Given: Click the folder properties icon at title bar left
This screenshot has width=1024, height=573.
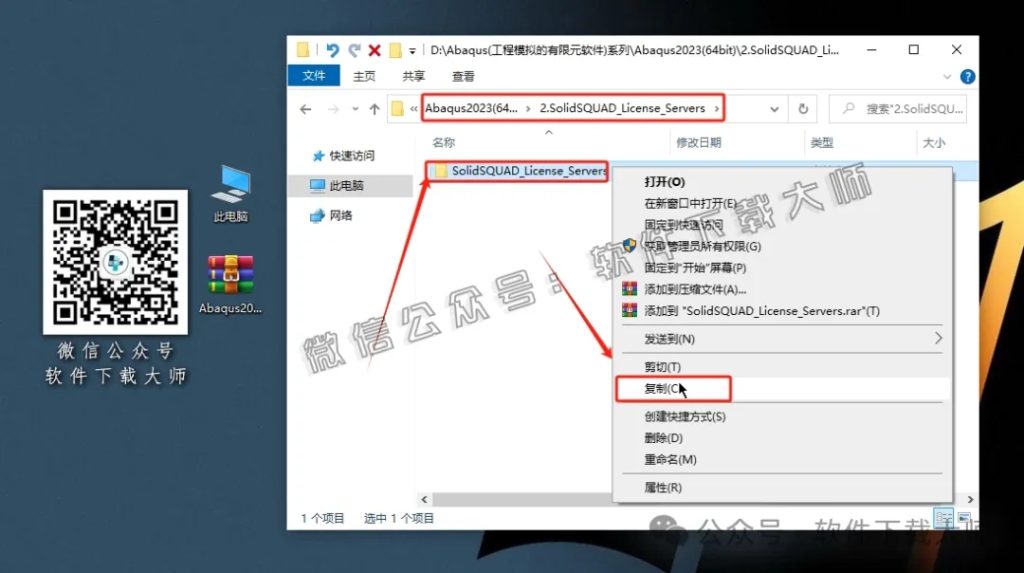Looking at the screenshot, I should [302, 50].
